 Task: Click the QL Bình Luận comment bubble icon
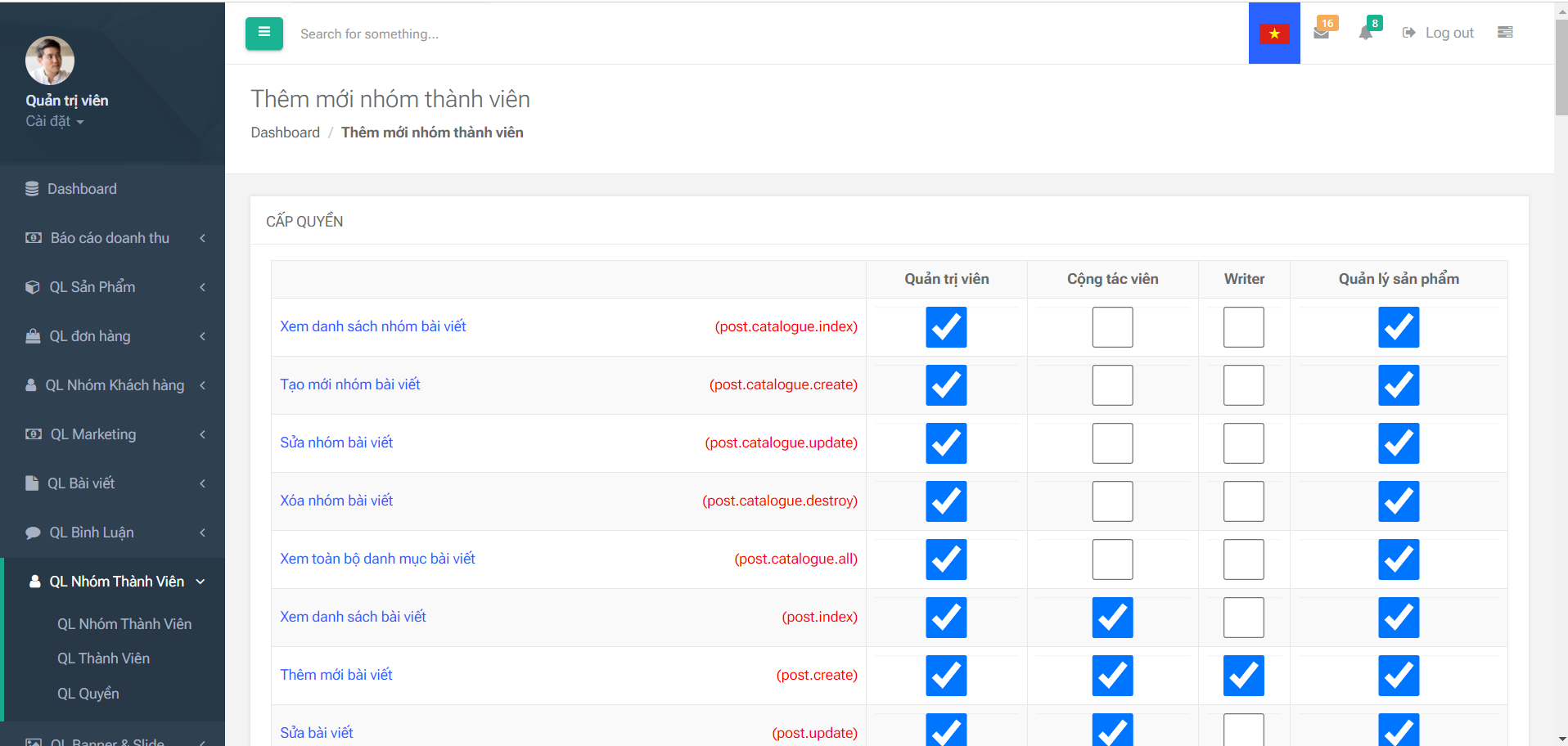click(x=33, y=533)
